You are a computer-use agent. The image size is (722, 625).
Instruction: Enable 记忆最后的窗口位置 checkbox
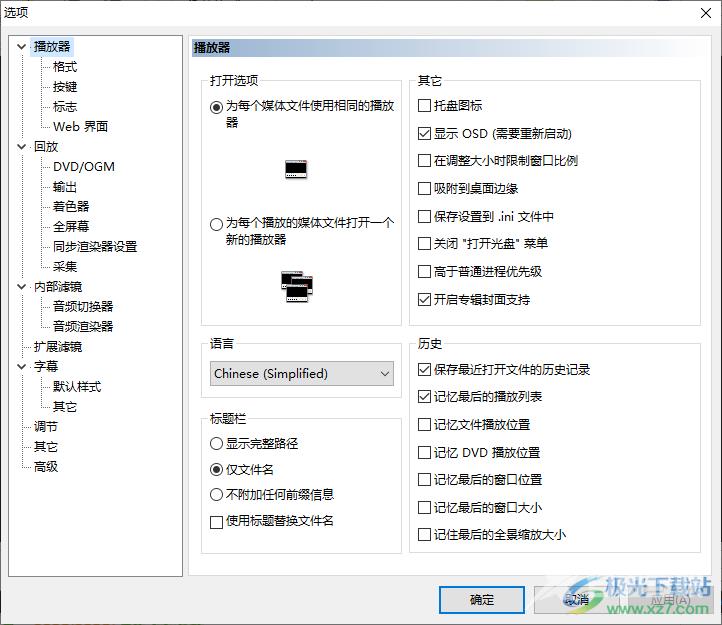[x=424, y=480]
